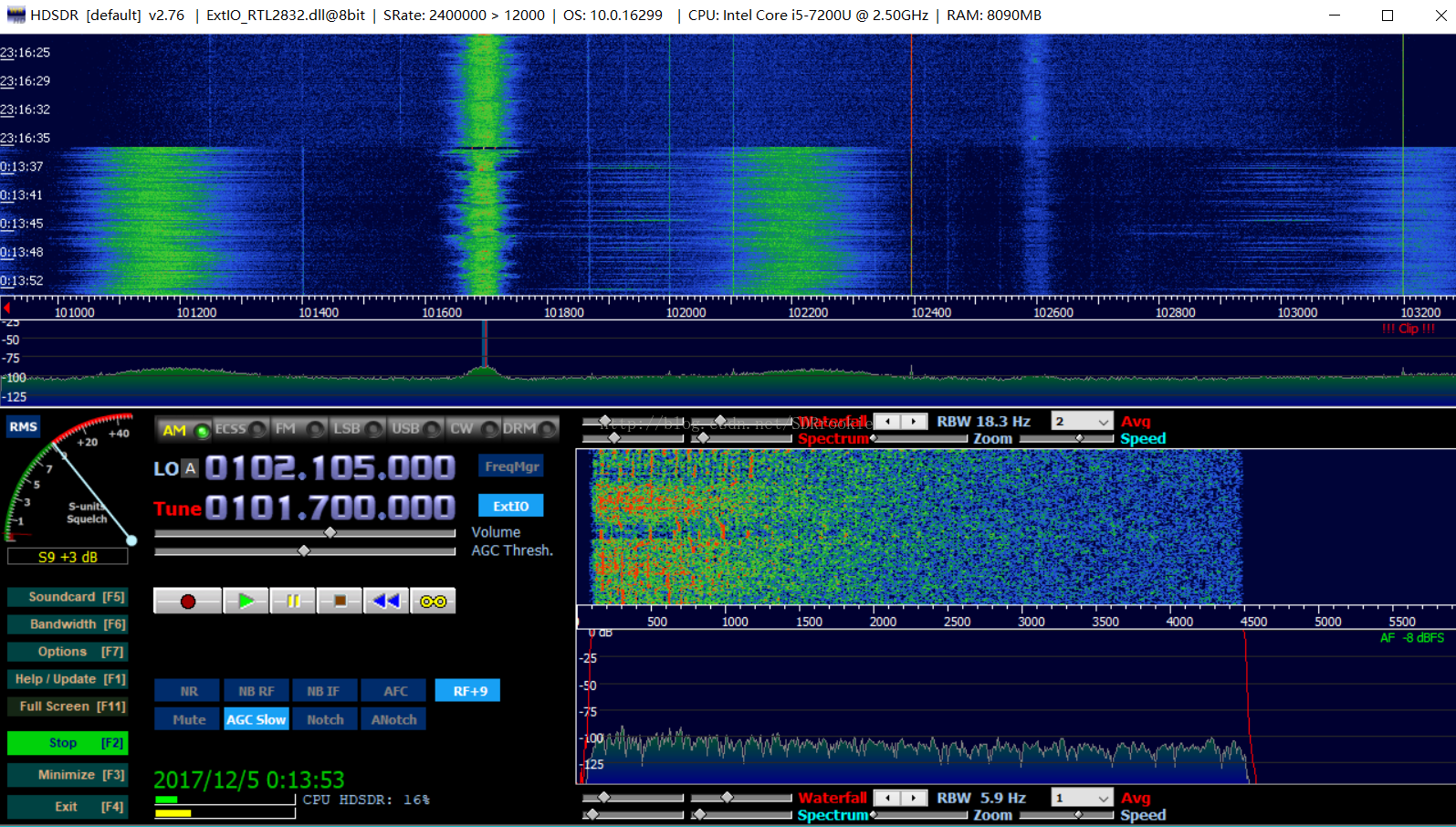Click the cyan Spectrum label near RBW 5.9 Hz
Viewport: 1456px width, 827px height.
coord(833,815)
